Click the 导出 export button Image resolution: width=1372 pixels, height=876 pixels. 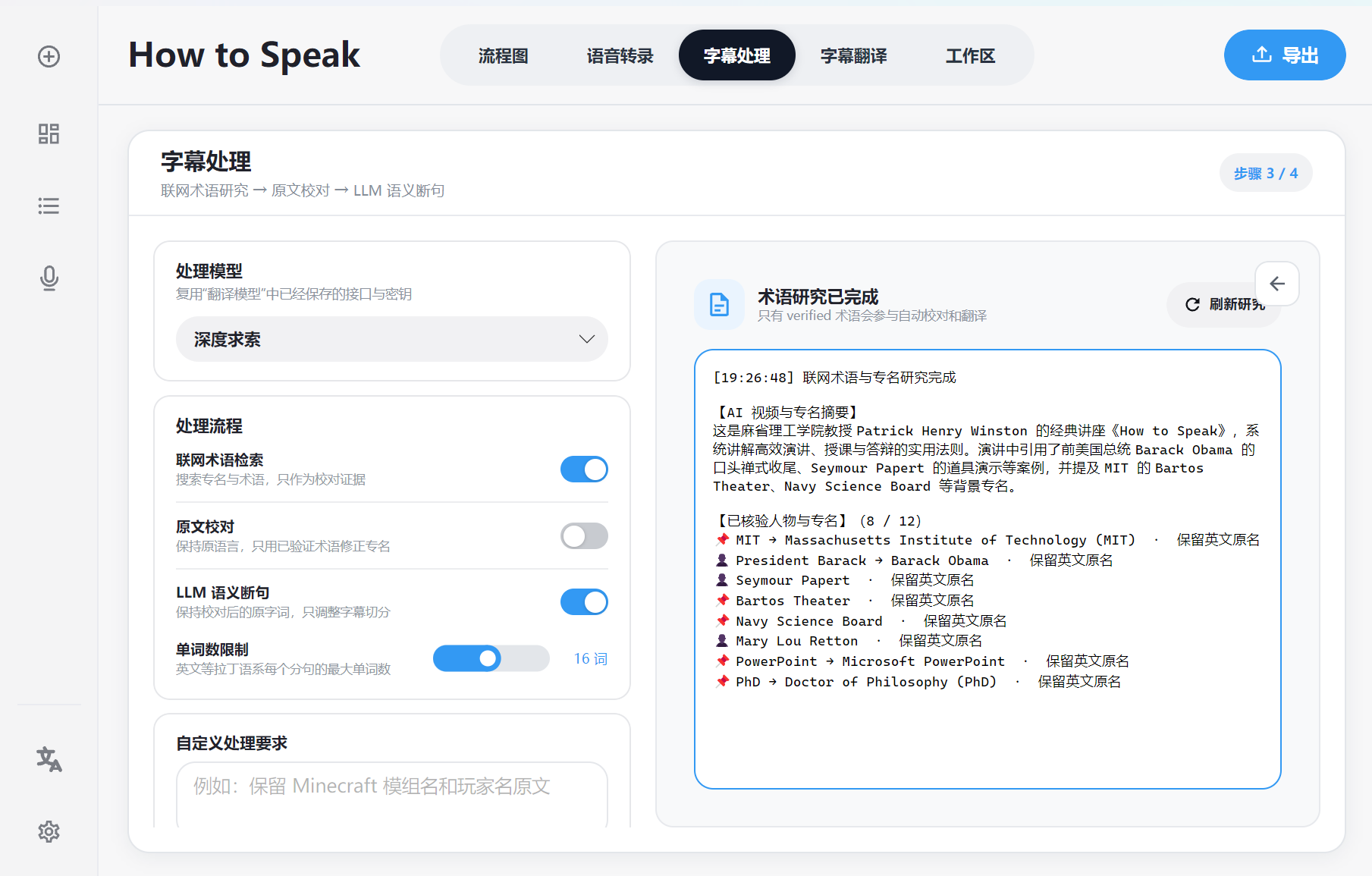click(1285, 55)
